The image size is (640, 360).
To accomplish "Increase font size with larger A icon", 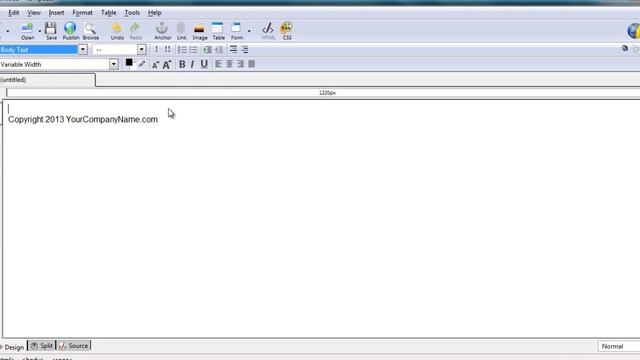I will tap(167, 64).
